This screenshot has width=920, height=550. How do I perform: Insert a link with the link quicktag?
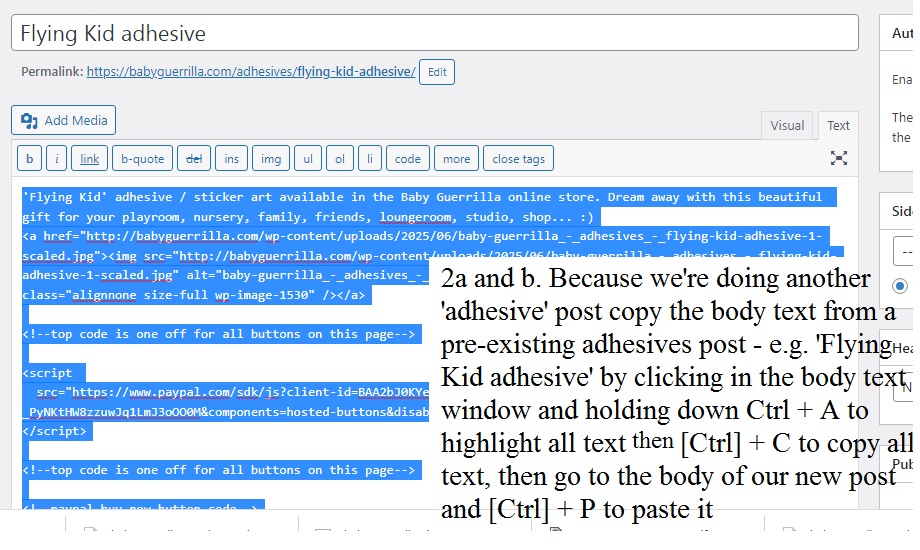pyautogui.click(x=89, y=158)
